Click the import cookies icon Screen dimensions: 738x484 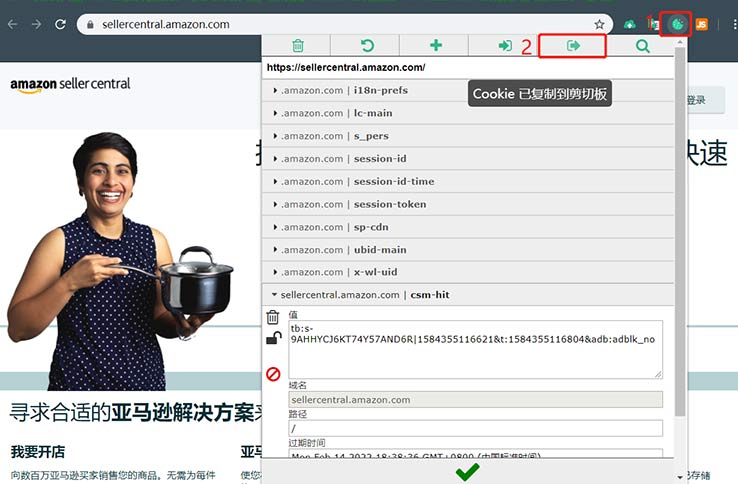click(505, 46)
